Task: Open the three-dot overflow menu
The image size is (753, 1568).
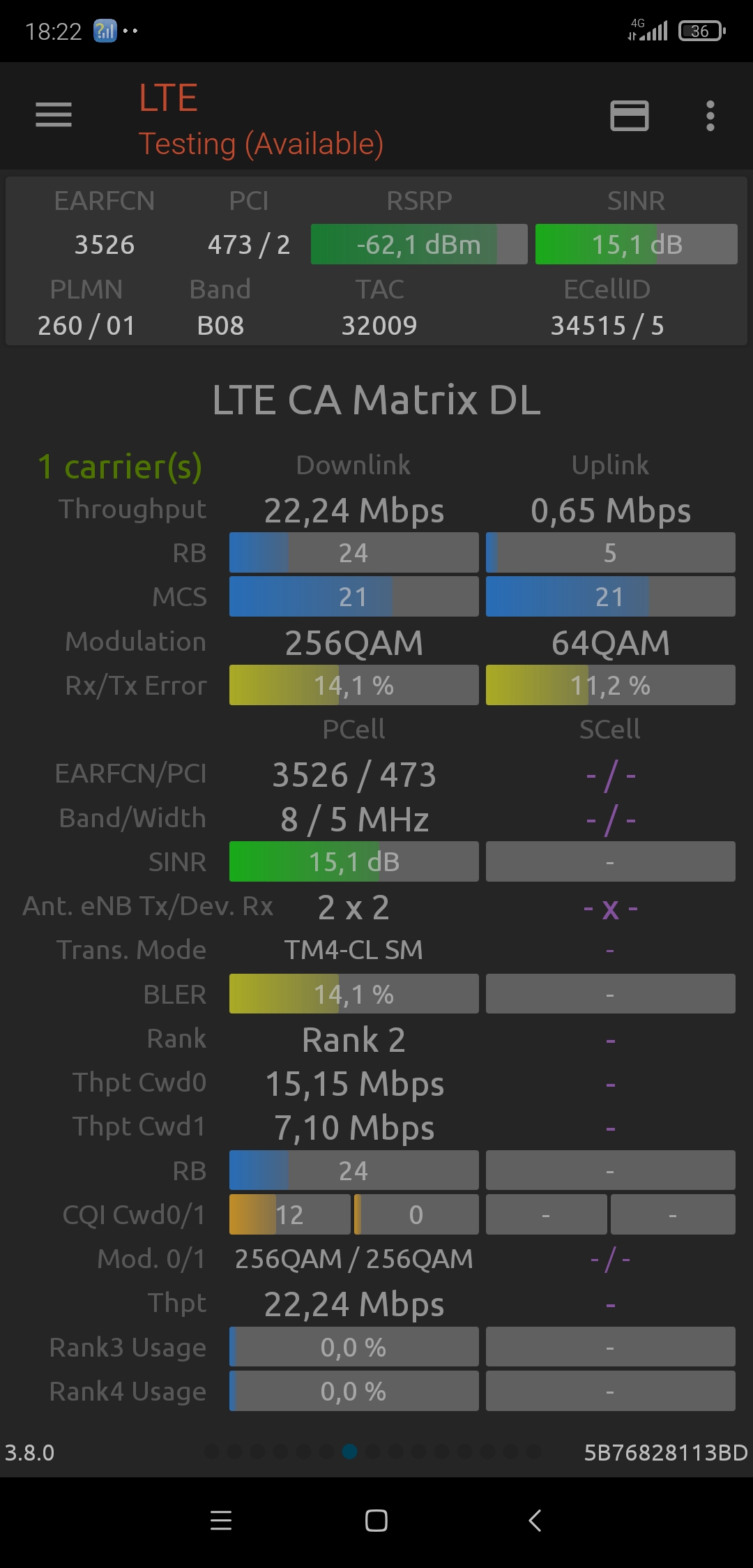Action: click(710, 116)
